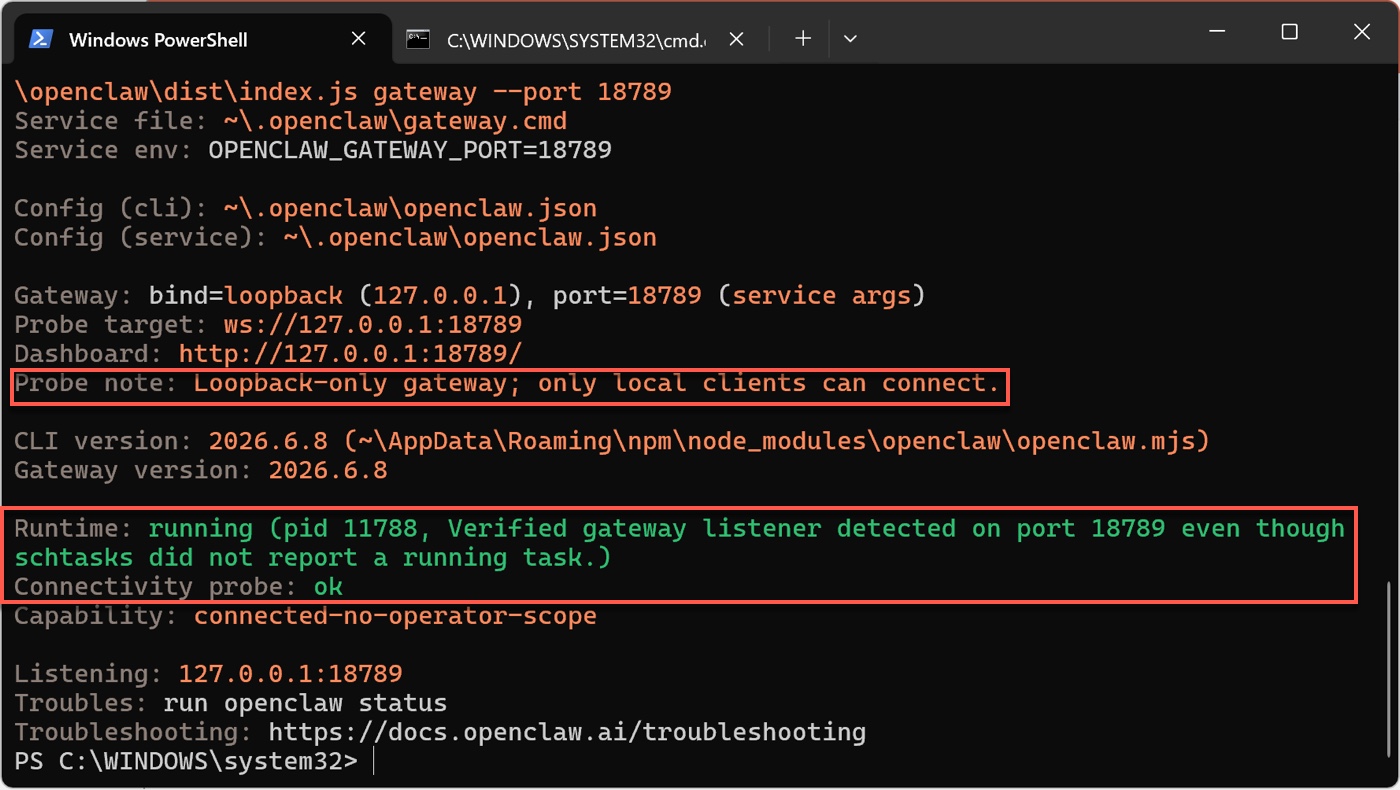Click the 'run openclaw status' hint
Viewport: 1400px width, 790px height.
[305, 702]
